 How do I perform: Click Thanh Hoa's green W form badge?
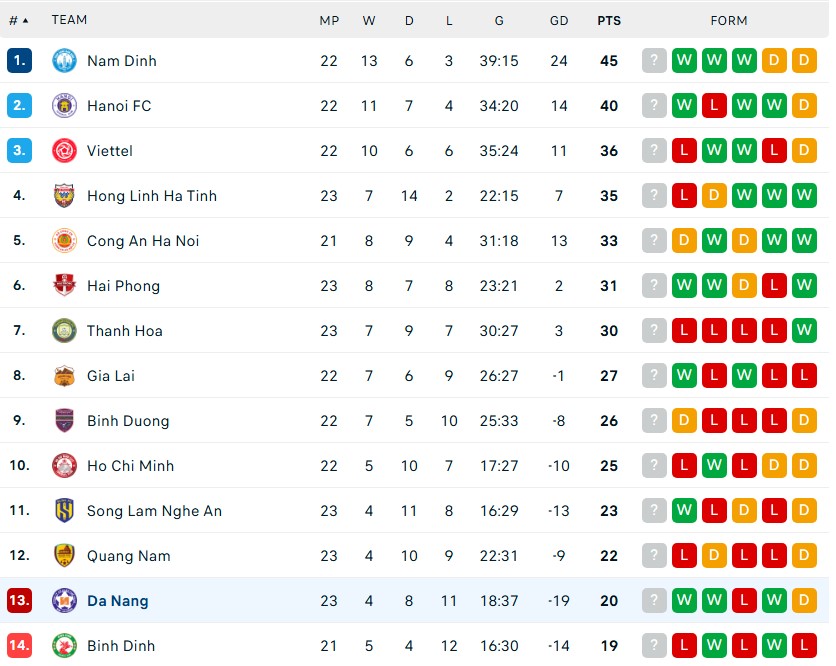pos(804,330)
